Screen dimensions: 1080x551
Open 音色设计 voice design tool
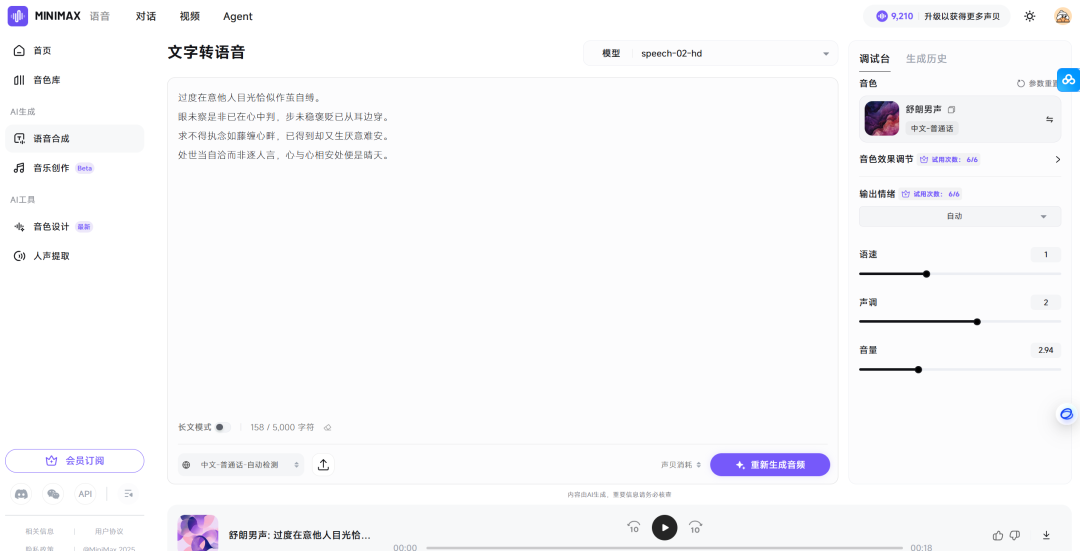coord(74,227)
